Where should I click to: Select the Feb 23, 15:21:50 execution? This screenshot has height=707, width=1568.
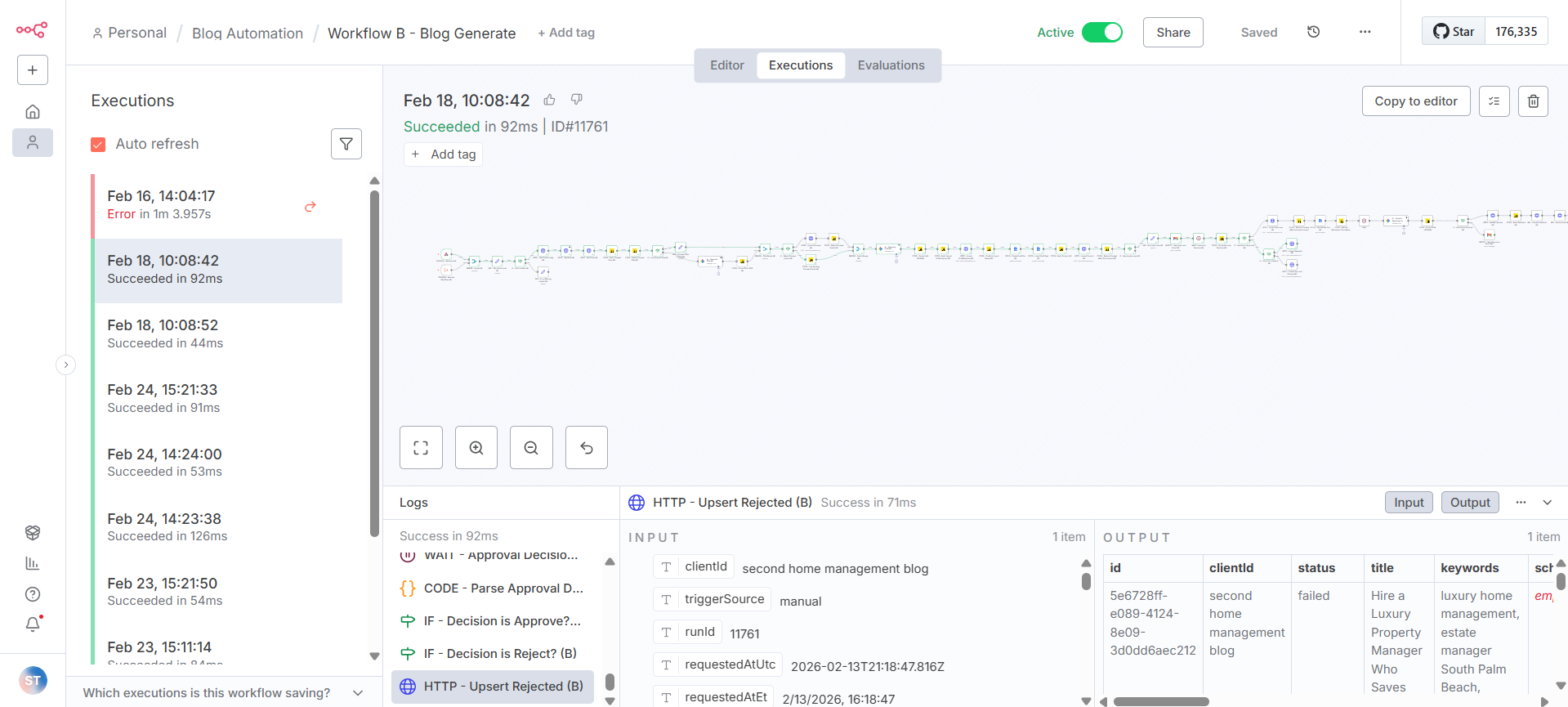217,593
